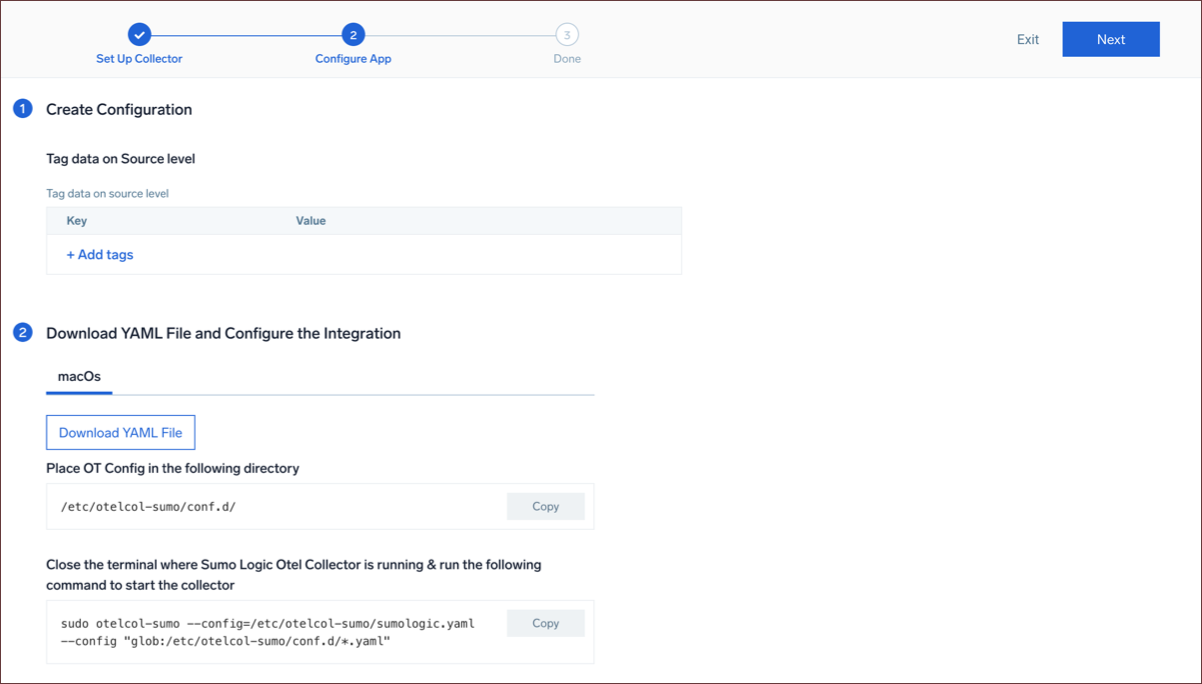This screenshot has width=1202, height=684.
Task: Proceed with the Next button
Action: [1110, 40]
